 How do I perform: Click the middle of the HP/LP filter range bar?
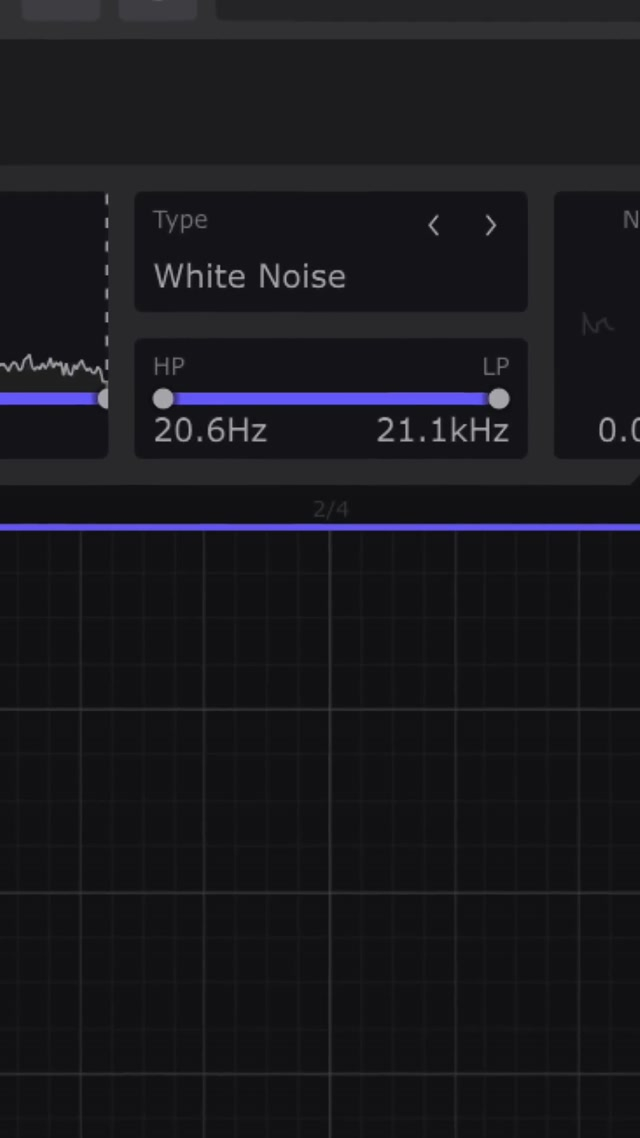[x=331, y=399]
